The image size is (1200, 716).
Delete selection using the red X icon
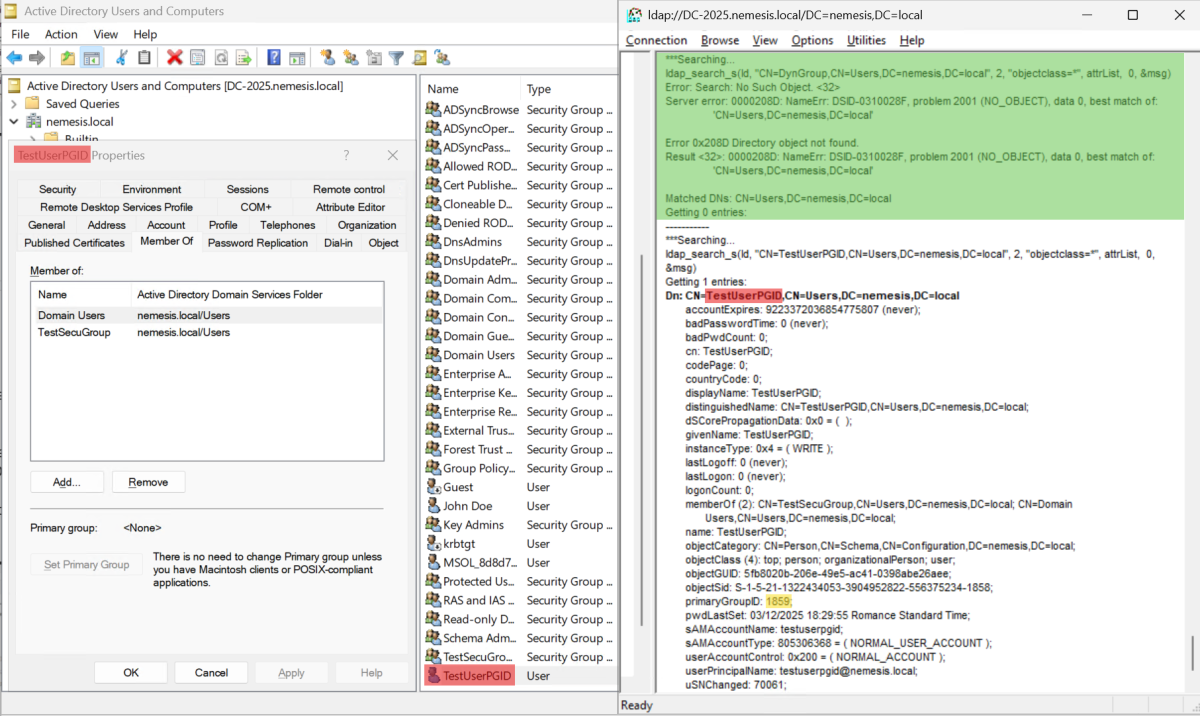point(174,57)
